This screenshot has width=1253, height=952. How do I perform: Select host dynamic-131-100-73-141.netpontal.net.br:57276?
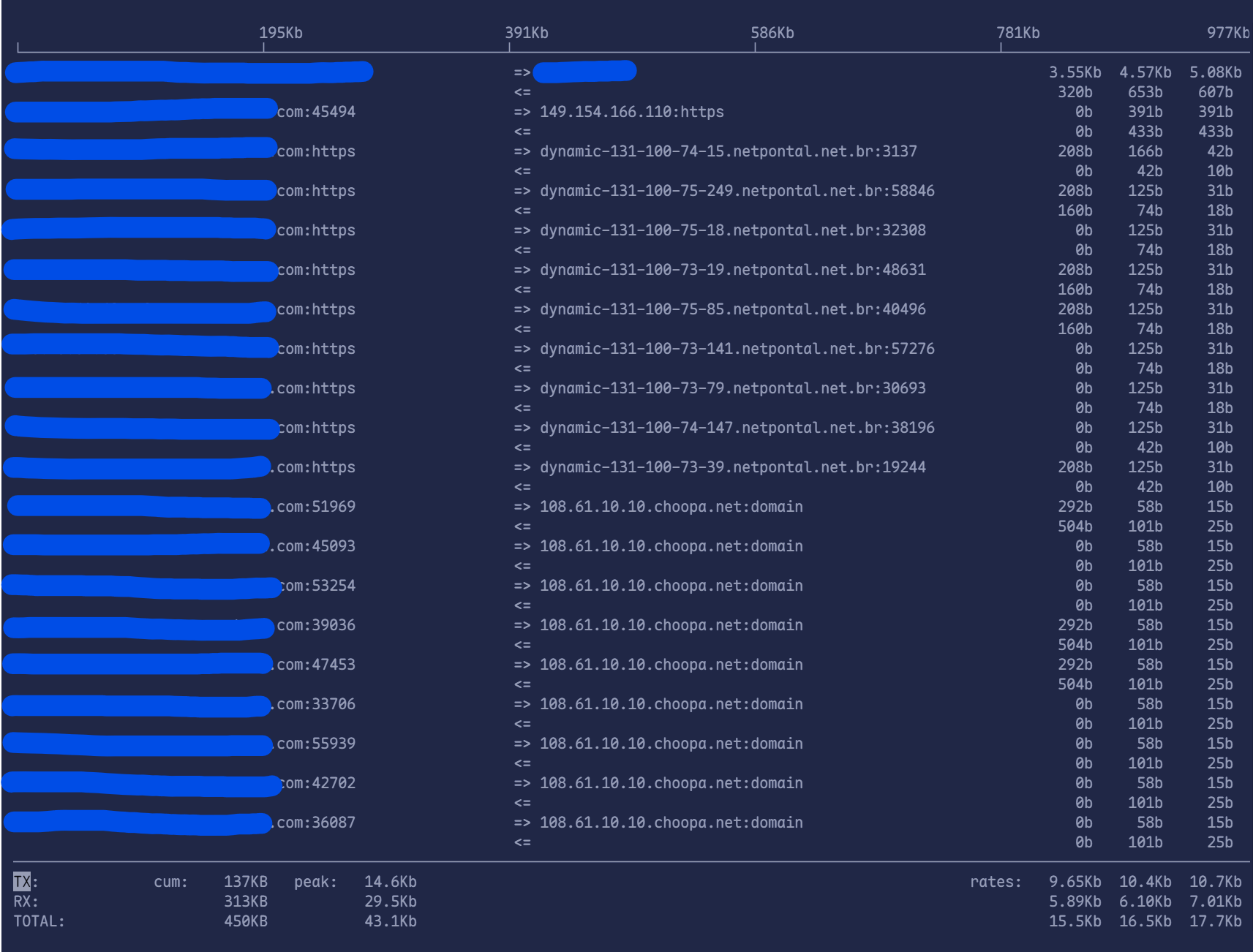[737, 349]
